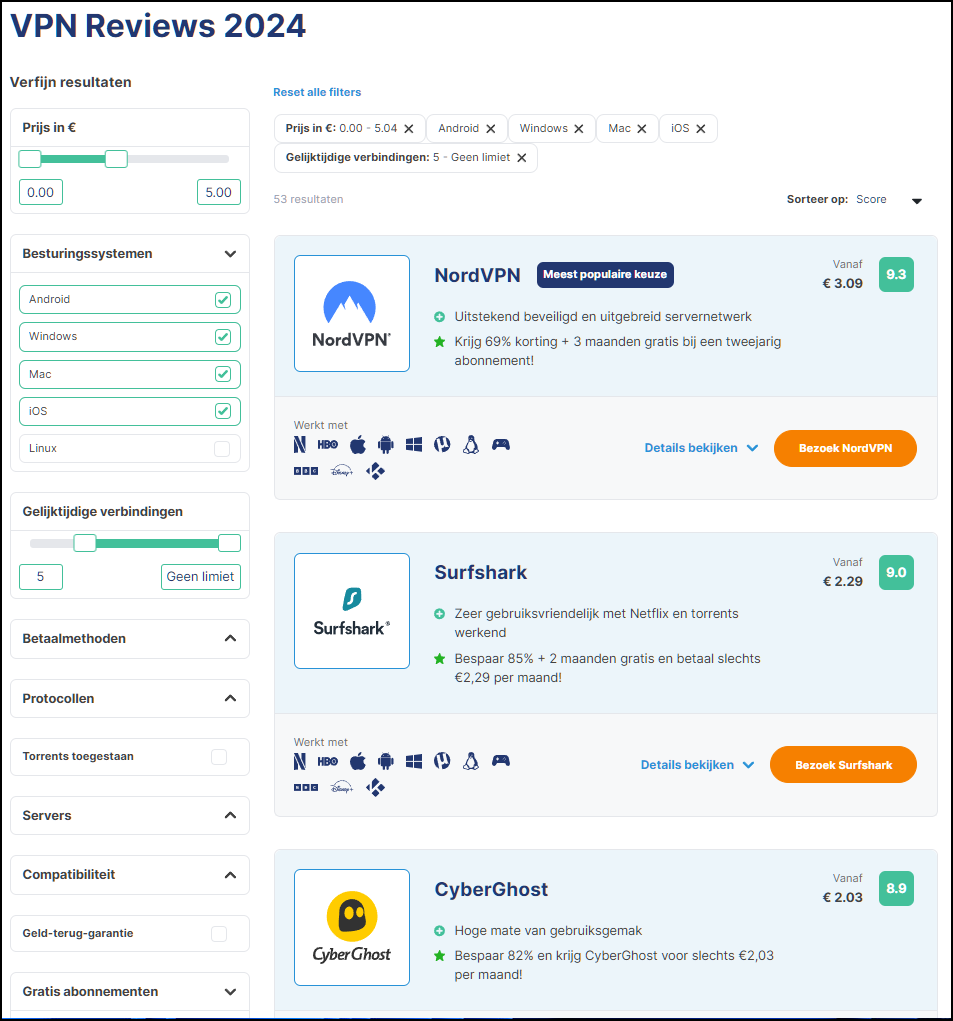
Task: Uncheck the Windows operating system checkbox
Action: click(x=223, y=337)
